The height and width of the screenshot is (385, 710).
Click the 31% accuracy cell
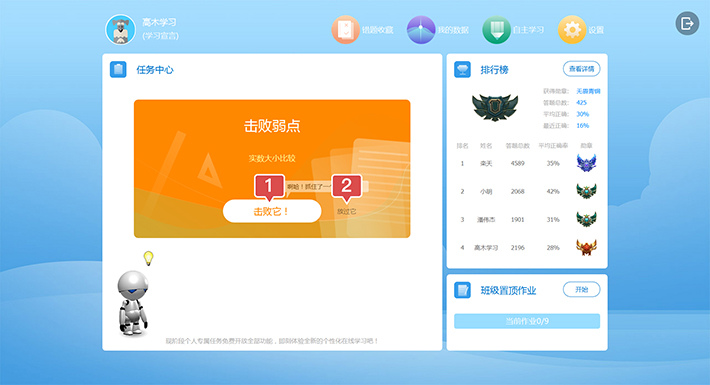(x=553, y=220)
